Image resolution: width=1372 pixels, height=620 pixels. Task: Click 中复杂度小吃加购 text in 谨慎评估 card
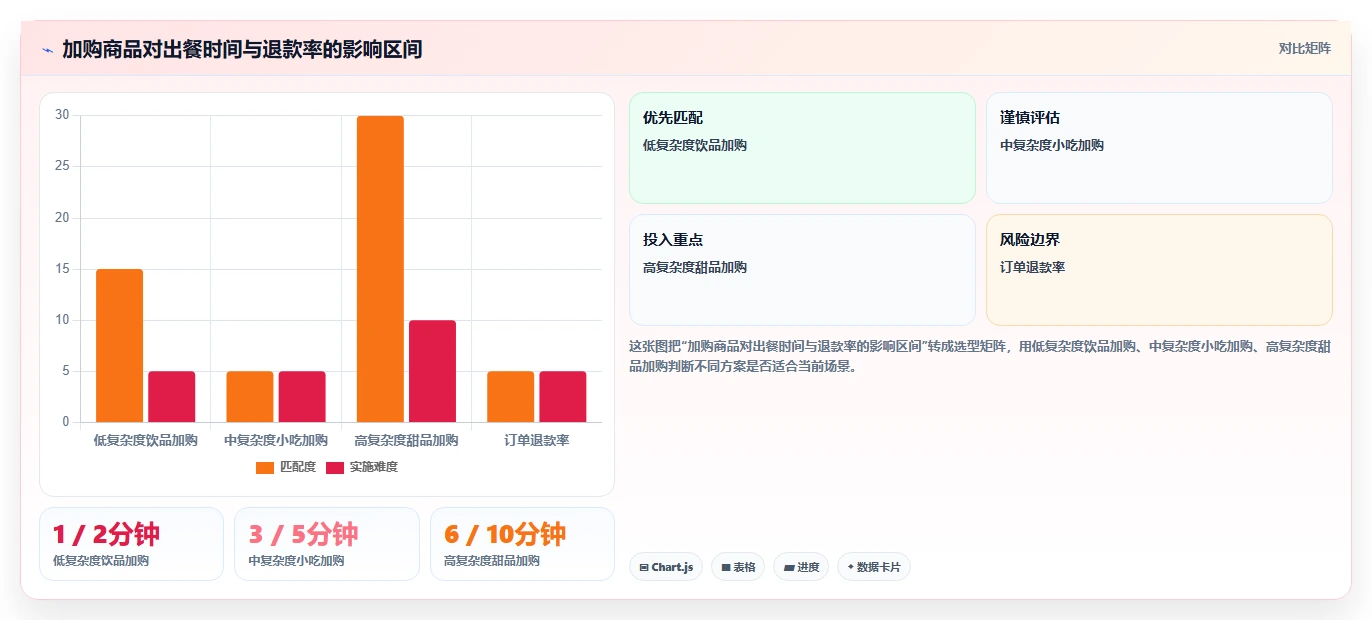pyautogui.click(x=1052, y=145)
